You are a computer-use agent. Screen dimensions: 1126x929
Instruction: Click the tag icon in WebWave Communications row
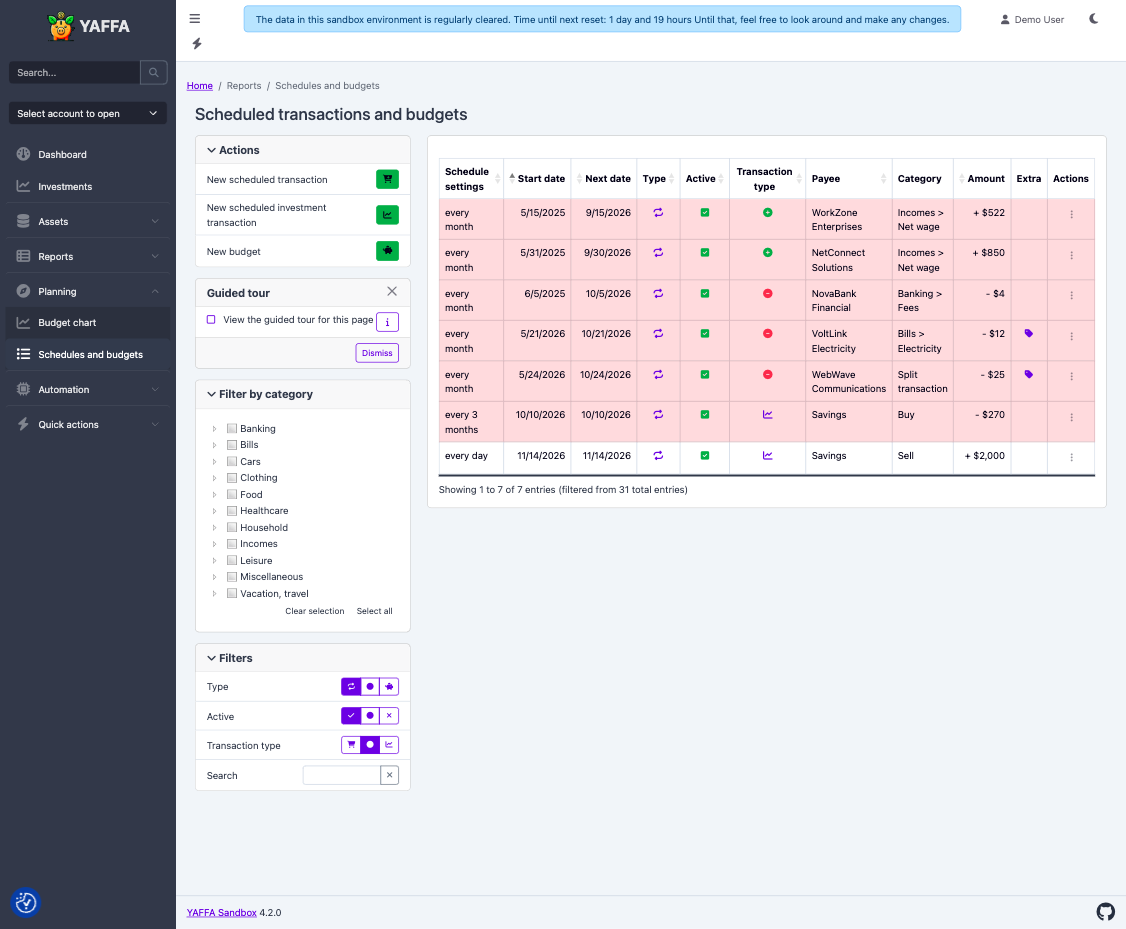click(x=1028, y=375)
